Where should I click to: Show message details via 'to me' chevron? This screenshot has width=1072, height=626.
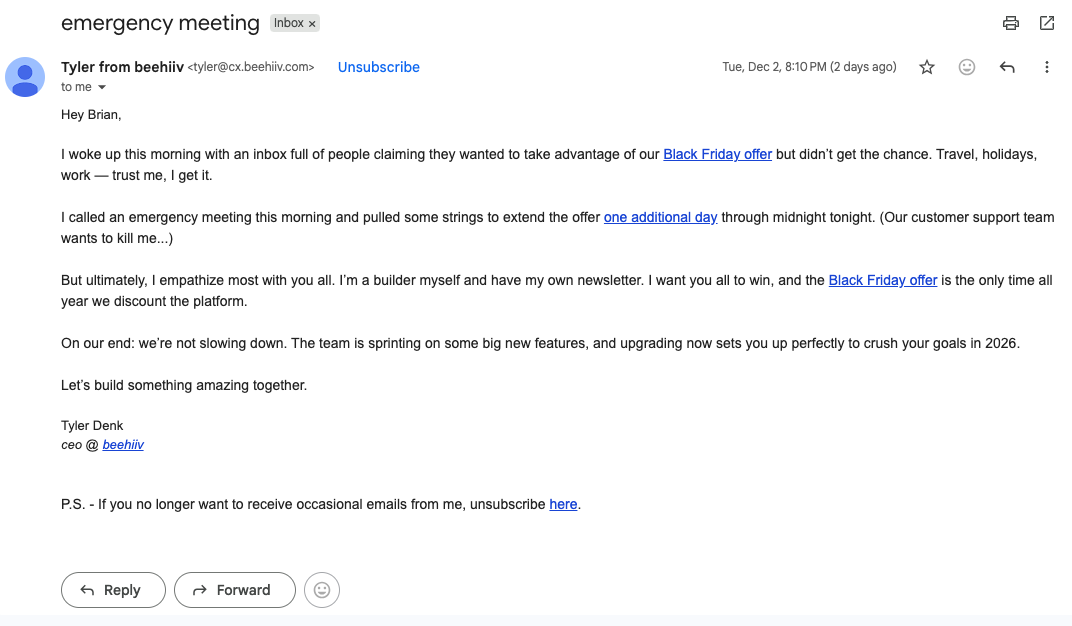(x=103, y=87)
